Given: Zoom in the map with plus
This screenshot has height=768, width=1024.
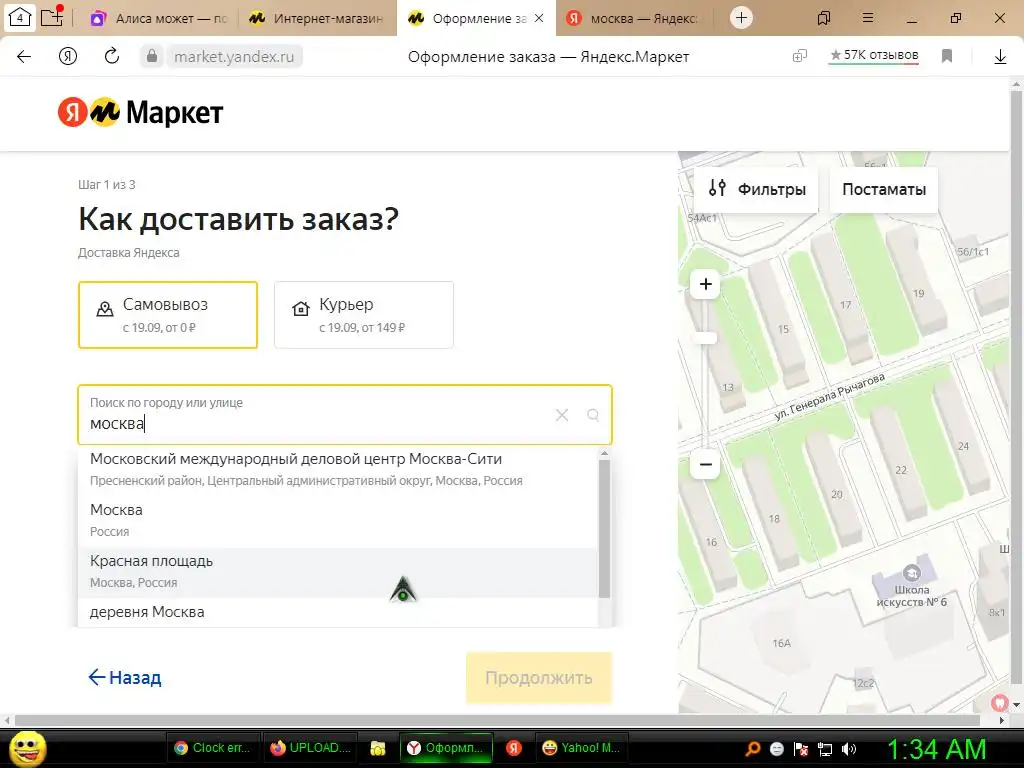Looking at the screenshot, I should pyautogui.click(x=705, y=284).
